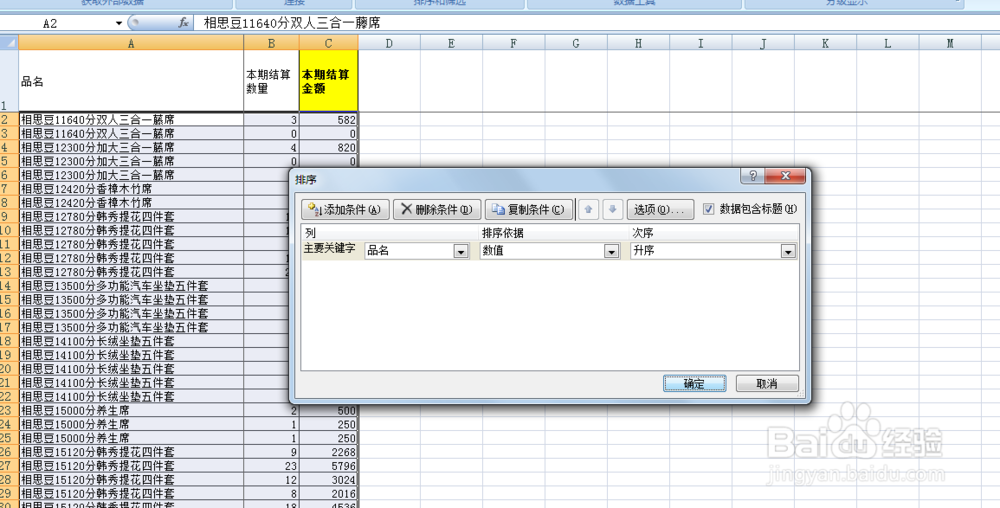Move sort condition down with arrow
Image resolution: width=1000 pixels, height=508 pixels.
[612, 210]
